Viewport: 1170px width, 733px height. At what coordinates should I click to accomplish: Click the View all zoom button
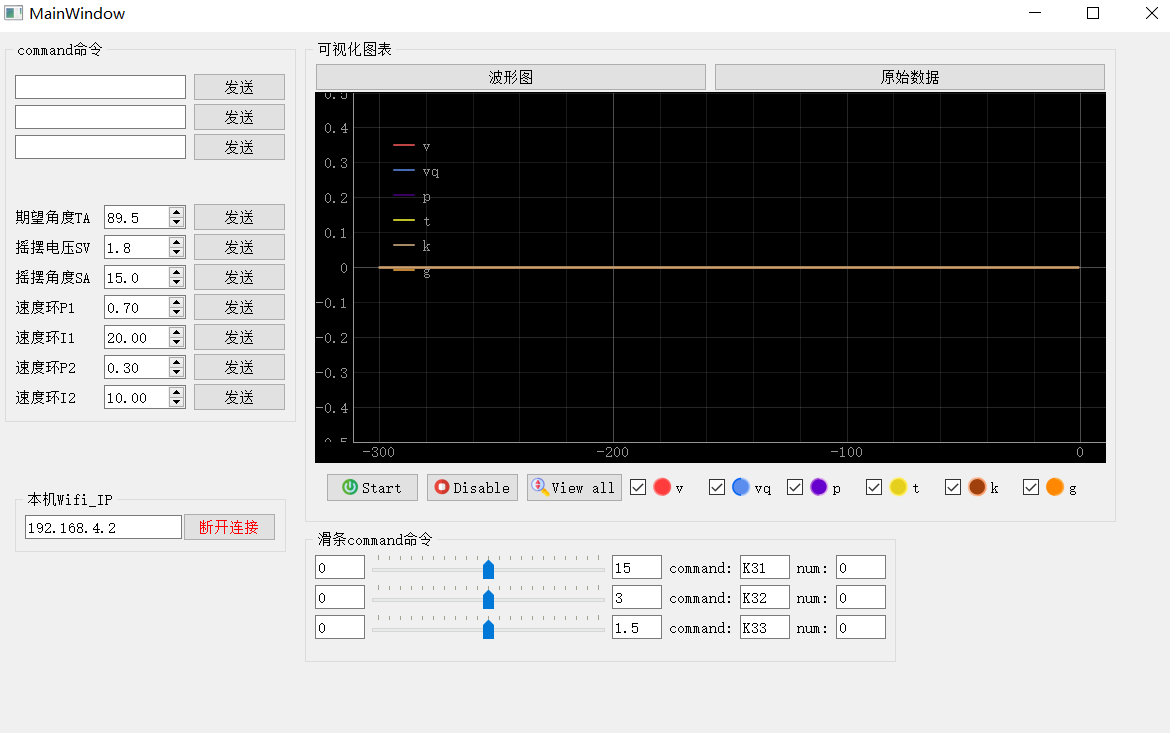point(574,487)
